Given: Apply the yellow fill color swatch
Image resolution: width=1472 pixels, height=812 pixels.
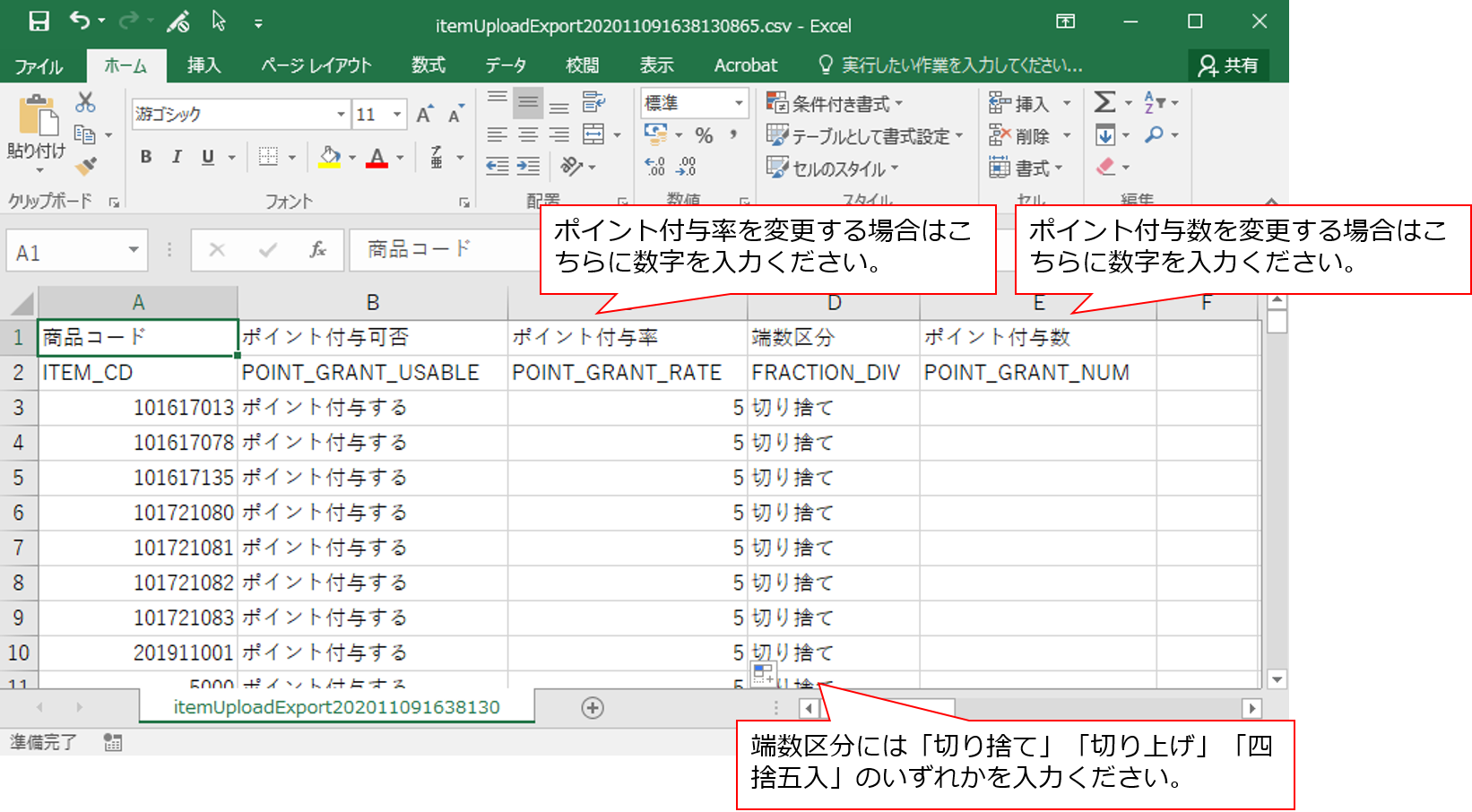Looking at the screenshot, I should (x=330, y=157).
